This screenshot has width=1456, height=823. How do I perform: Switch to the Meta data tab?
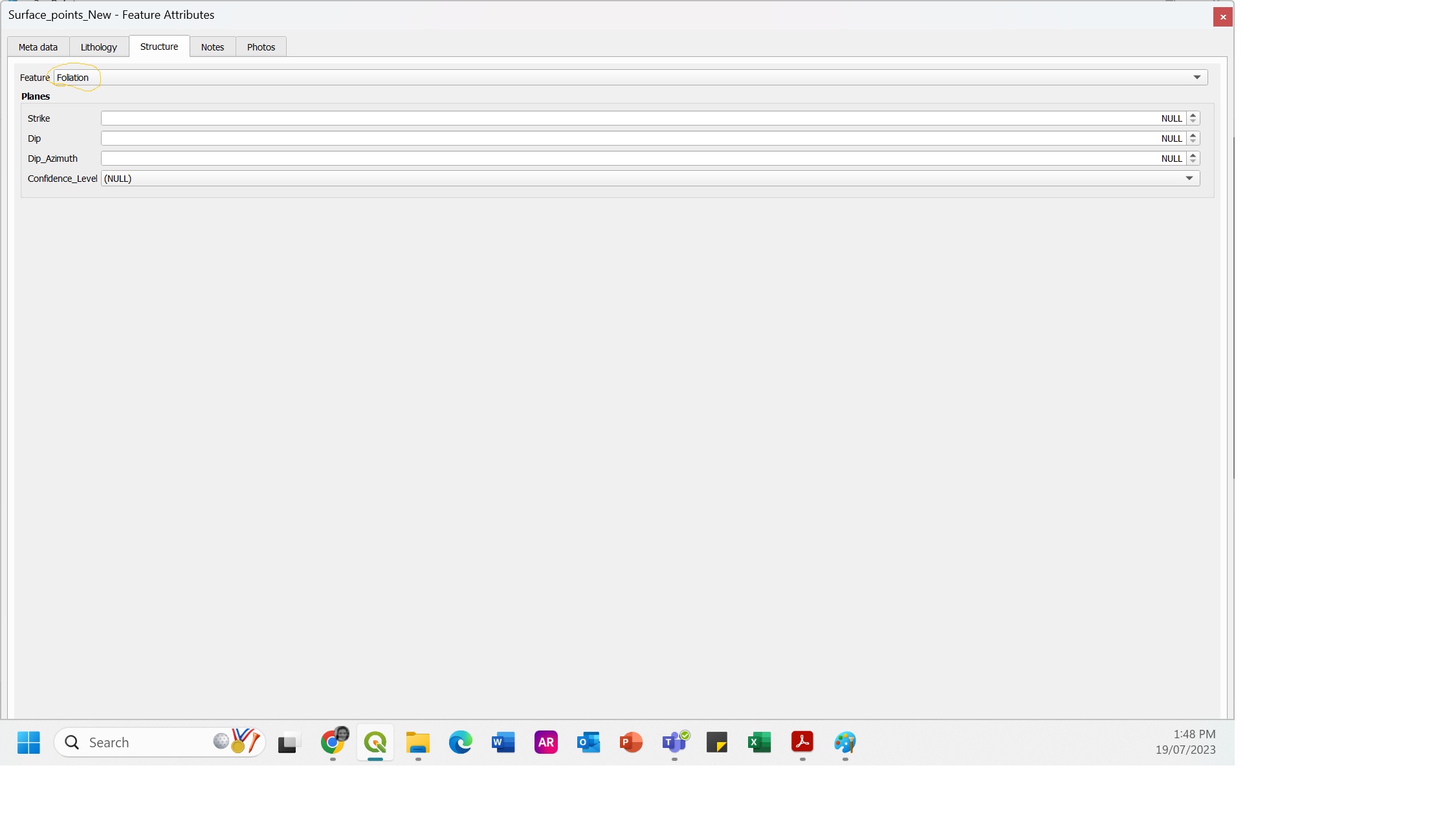click(38, 46)
